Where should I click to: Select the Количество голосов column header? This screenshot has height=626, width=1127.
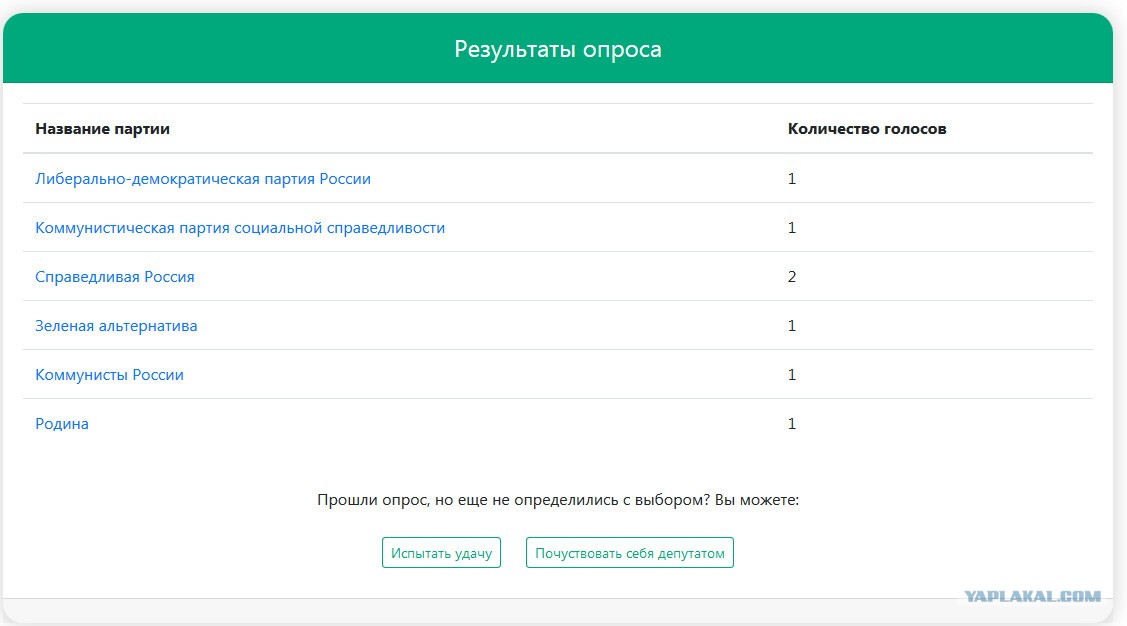pyautogui.click(x=867, y=129)
